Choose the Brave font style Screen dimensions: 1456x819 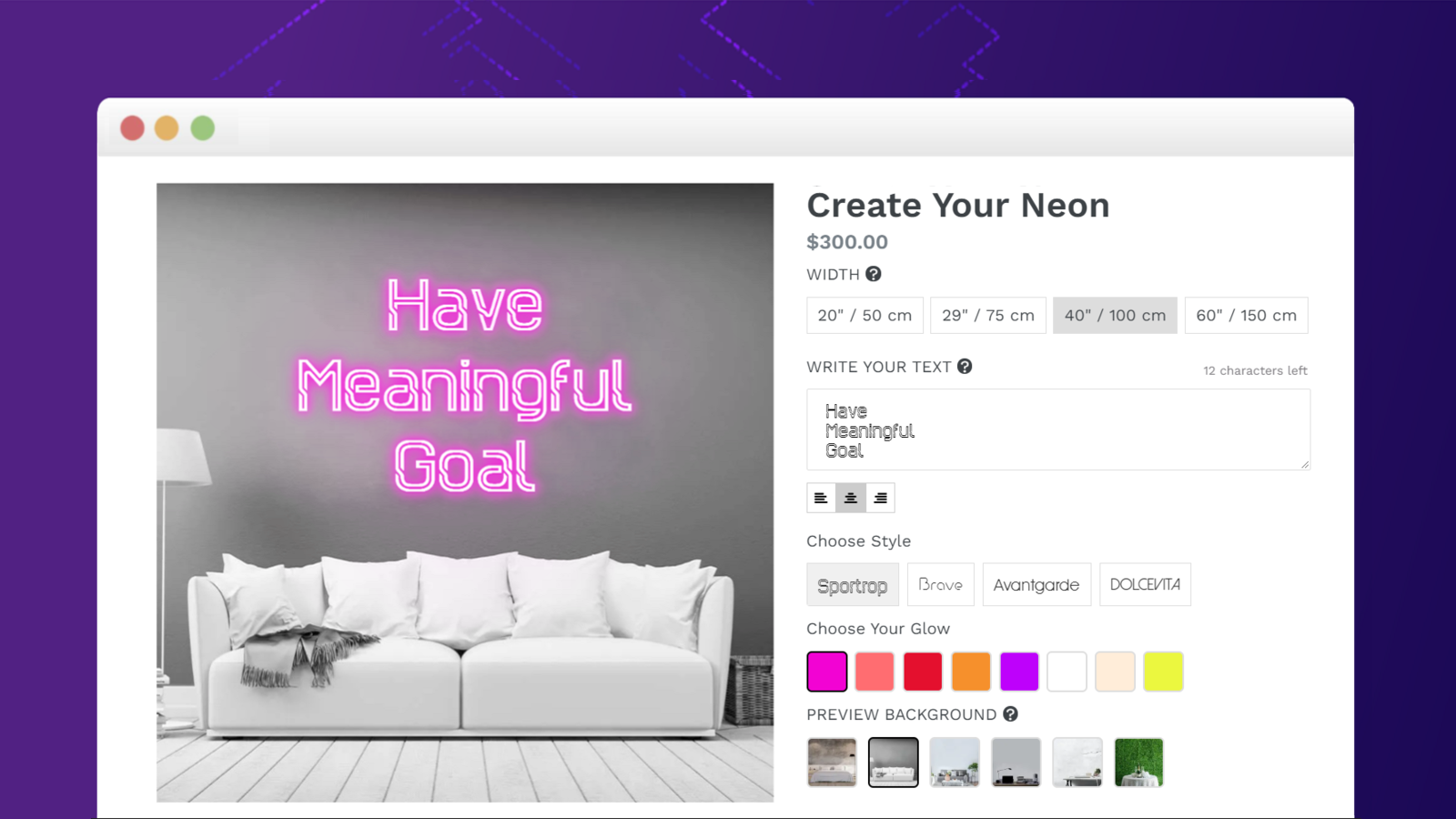[x=940, y=584]
